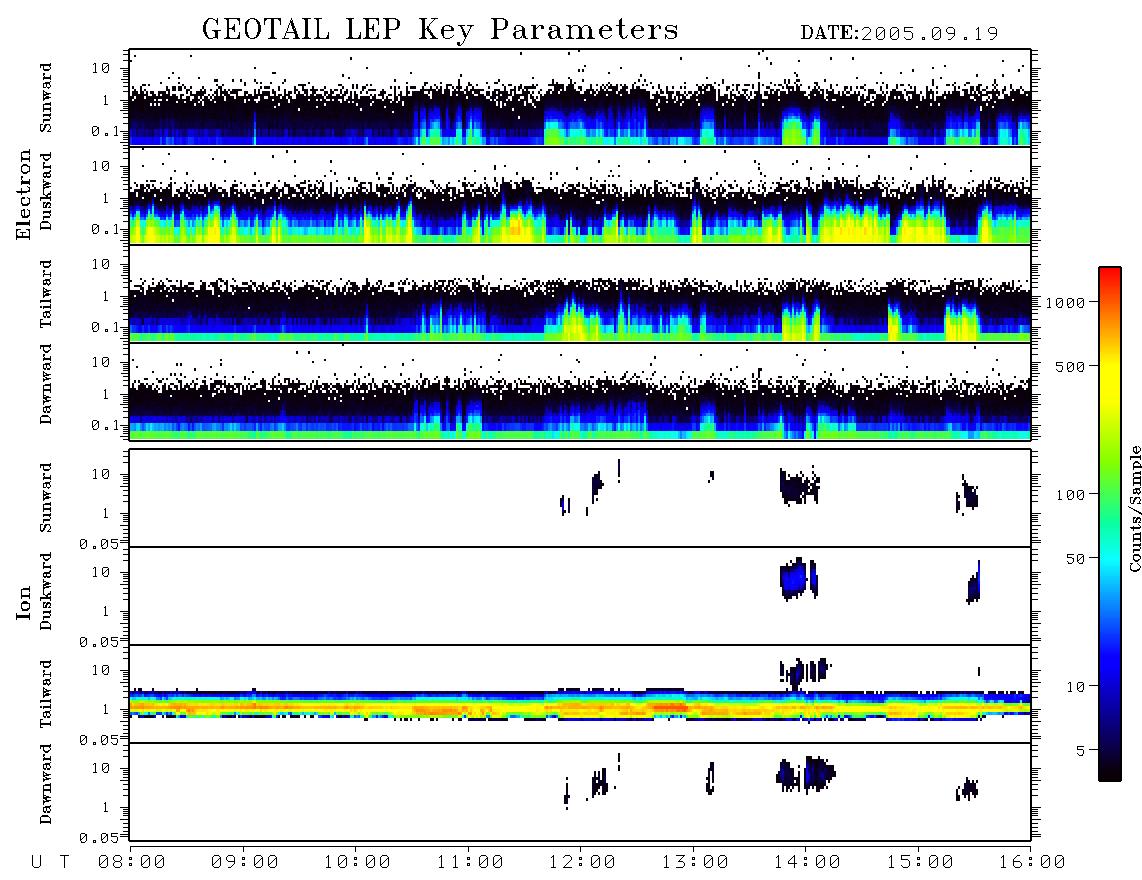1142x880 pixels.
Task: Click the "50" colorbar tick label
Action: 1075,559
